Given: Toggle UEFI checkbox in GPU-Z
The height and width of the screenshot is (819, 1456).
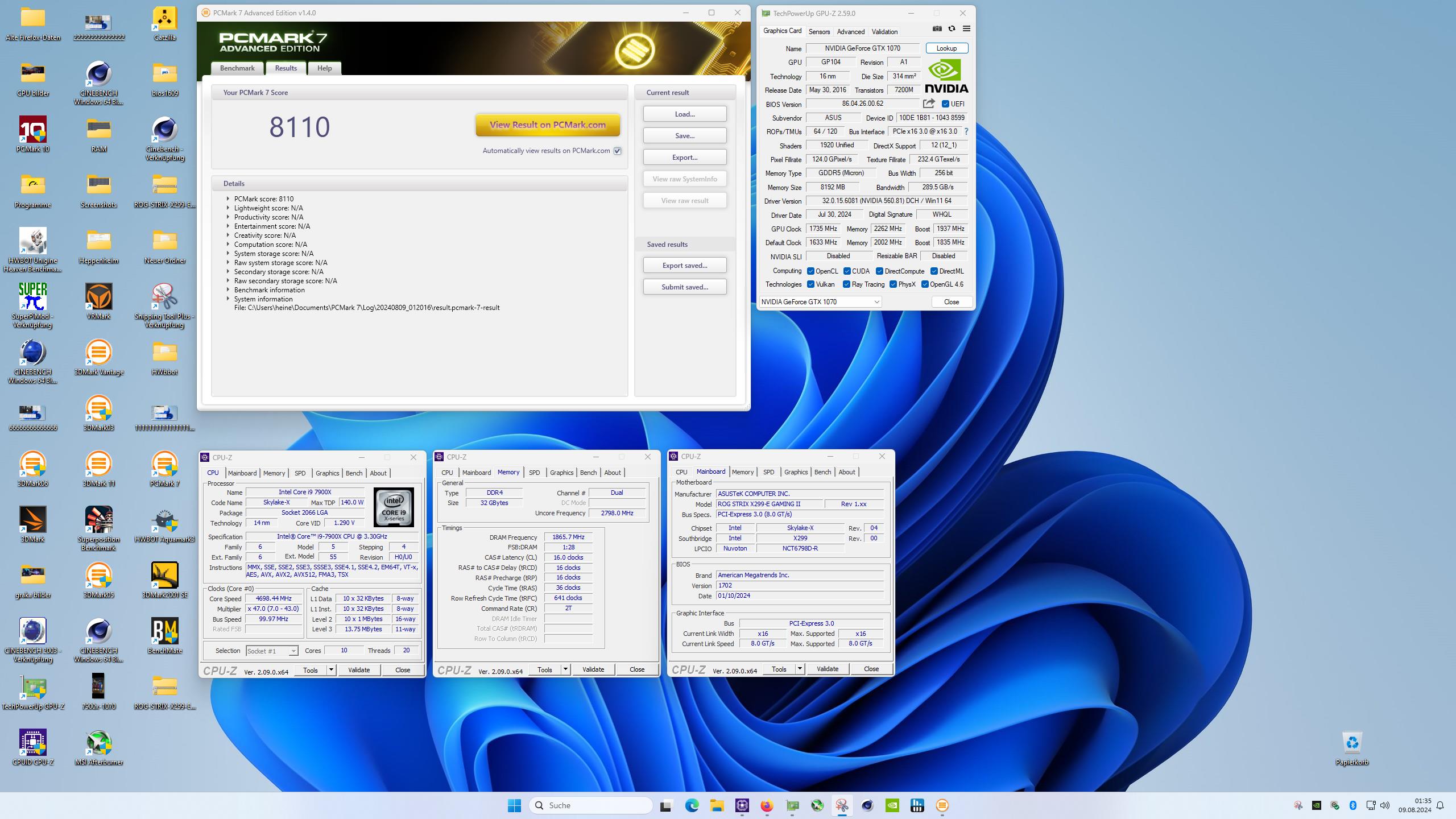Looking at the screenshot, I should coord(945,104).
